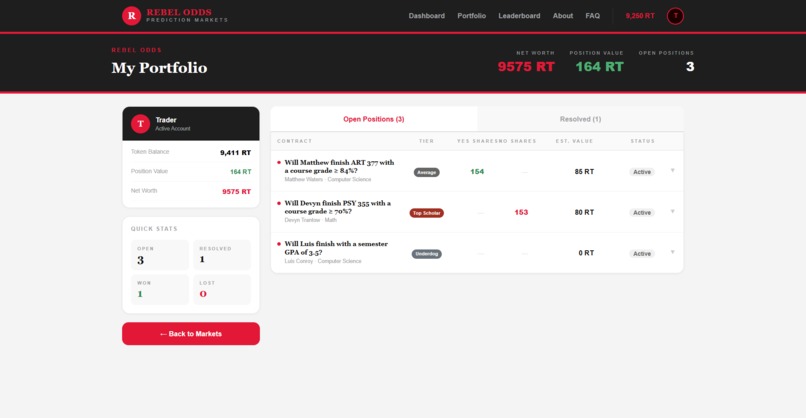Expand the Devyn PSY 355 position row

point(672,211)
